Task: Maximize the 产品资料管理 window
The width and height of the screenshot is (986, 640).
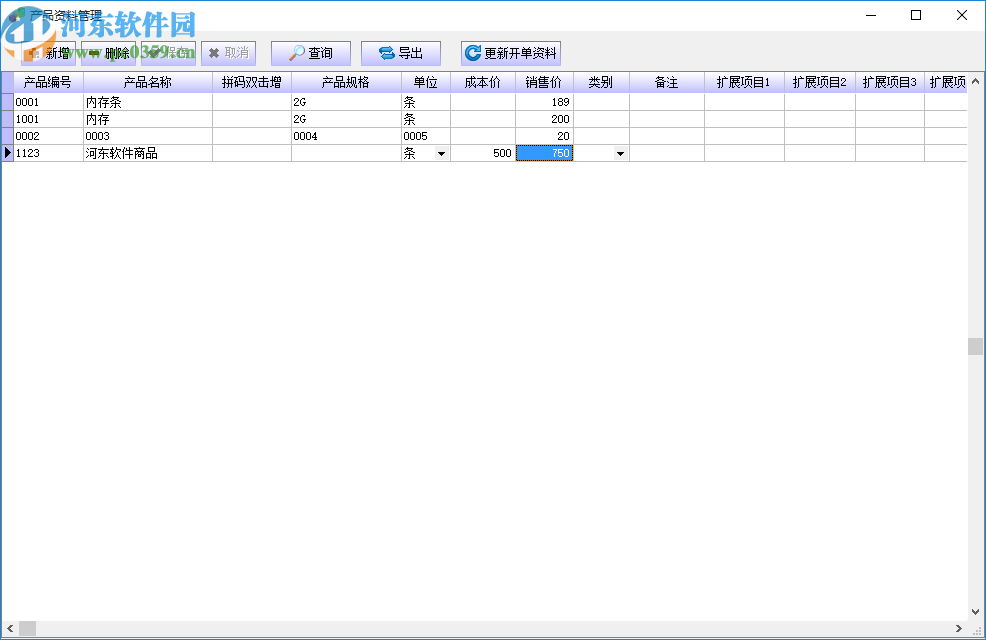Action: (916, 15)
